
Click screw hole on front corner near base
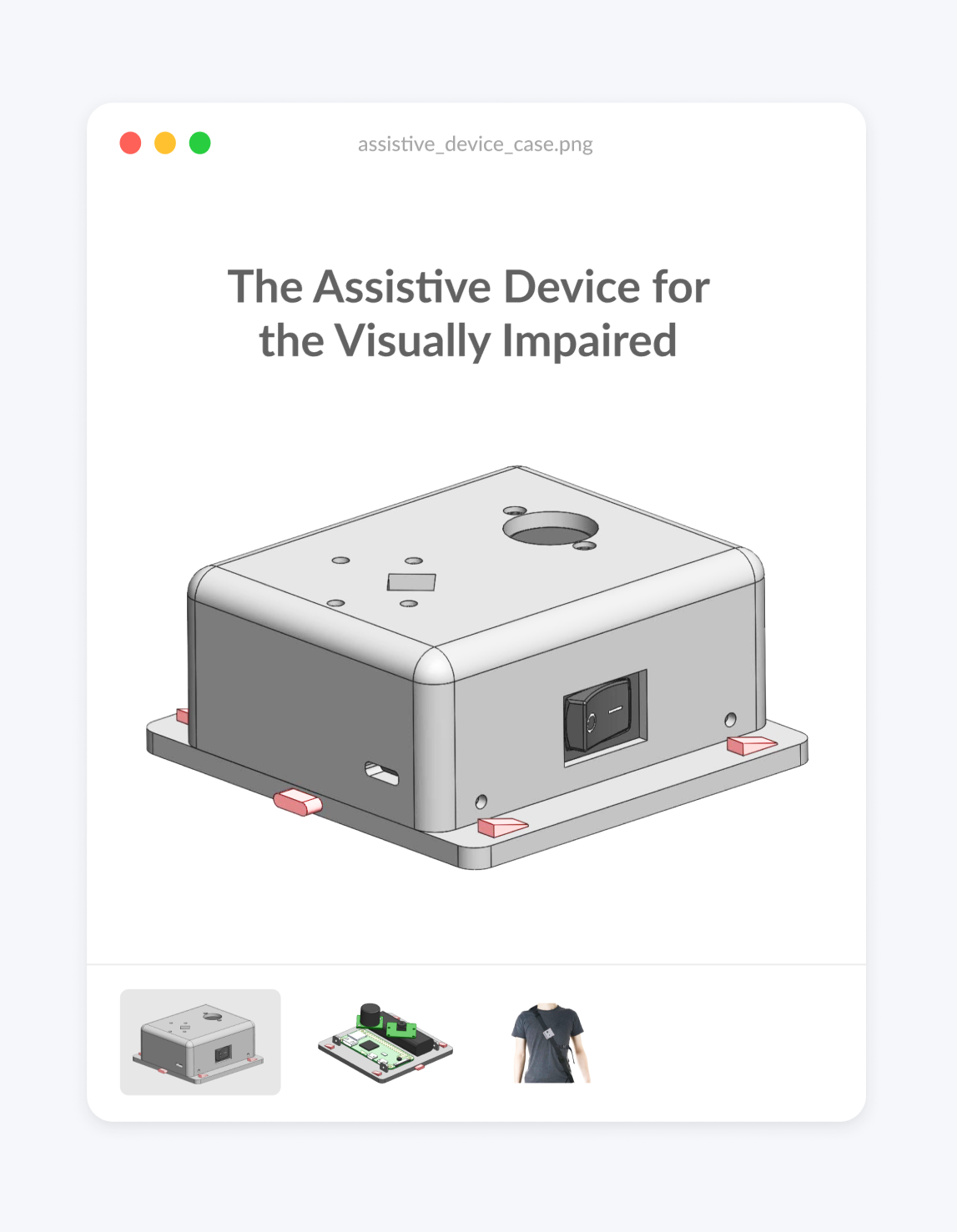481,802
